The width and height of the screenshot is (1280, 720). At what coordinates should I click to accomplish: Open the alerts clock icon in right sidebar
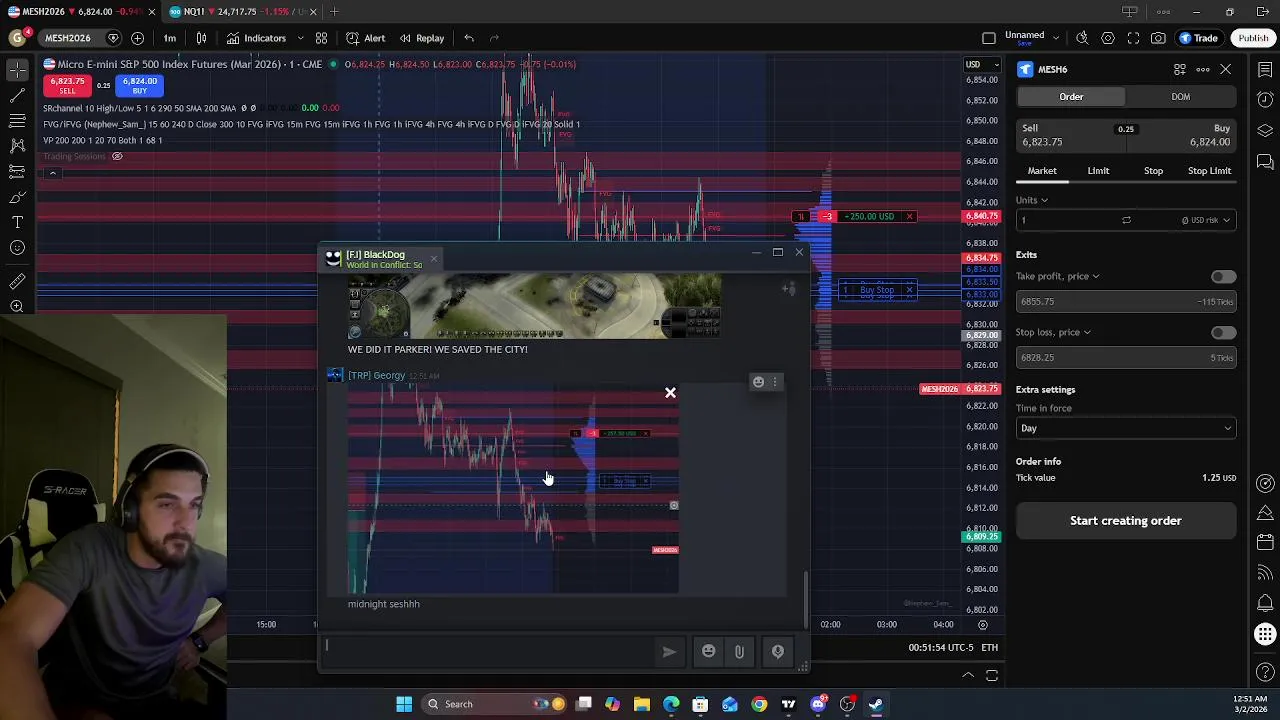(1265, 100)
